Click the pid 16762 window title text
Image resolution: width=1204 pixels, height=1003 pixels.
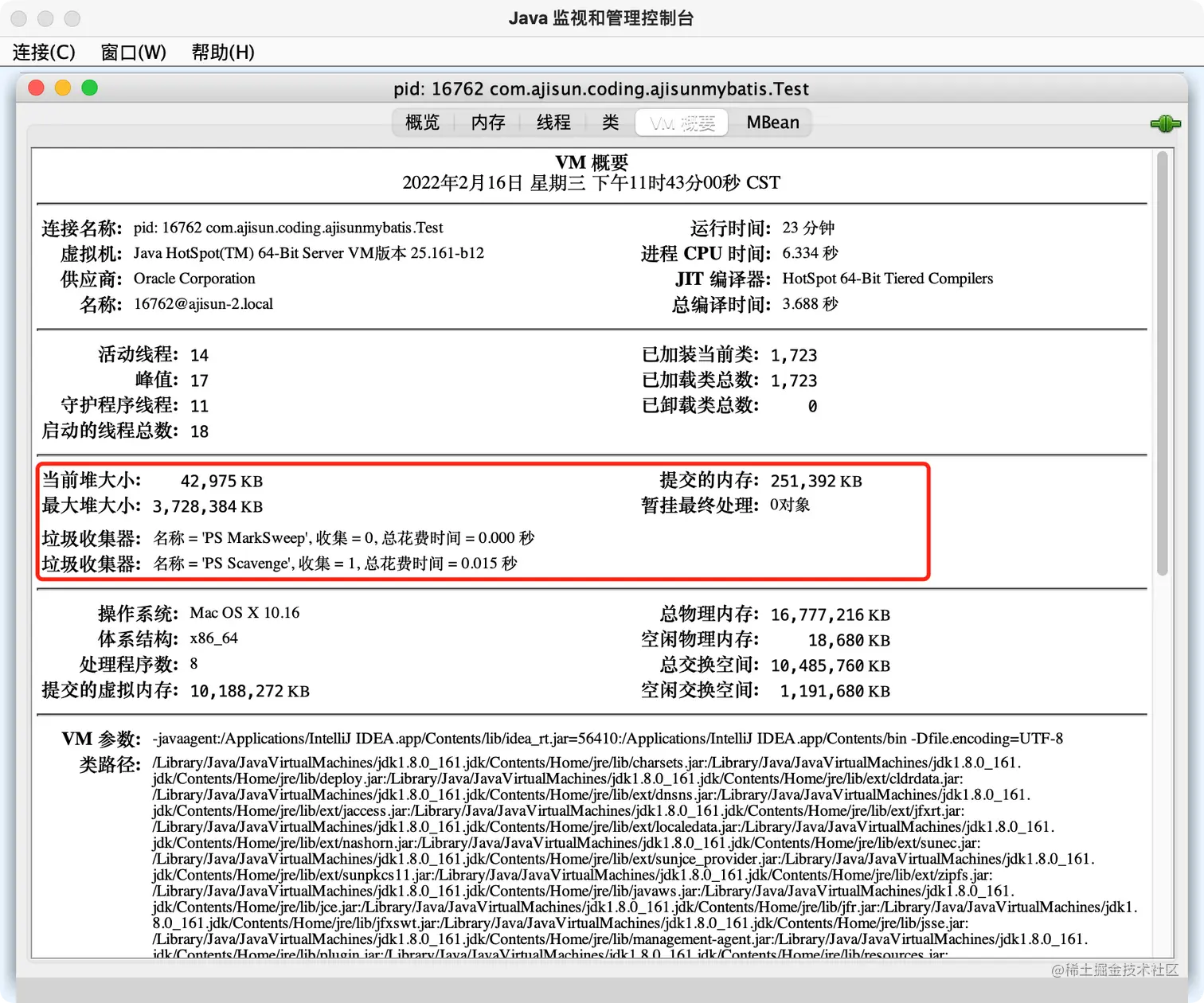(601, 88)
